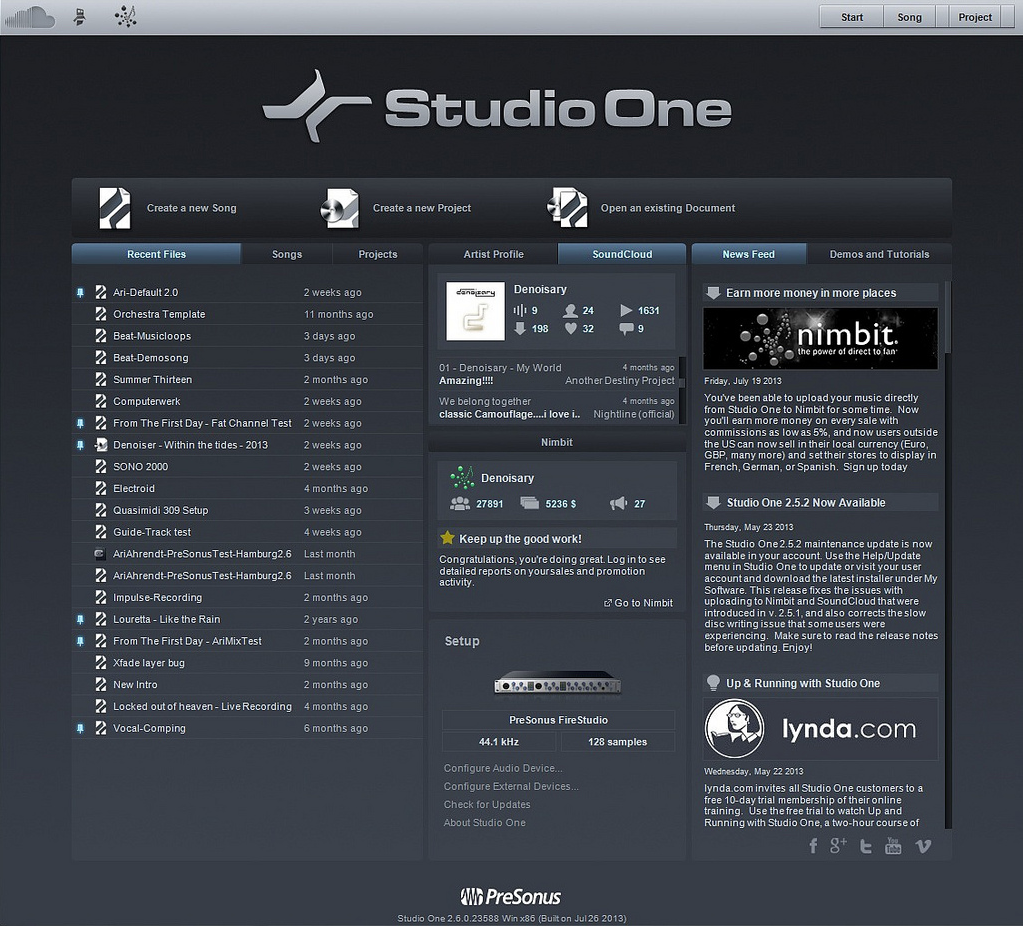
Task: Switch to the Songs tab
Action: pos(287,254)
